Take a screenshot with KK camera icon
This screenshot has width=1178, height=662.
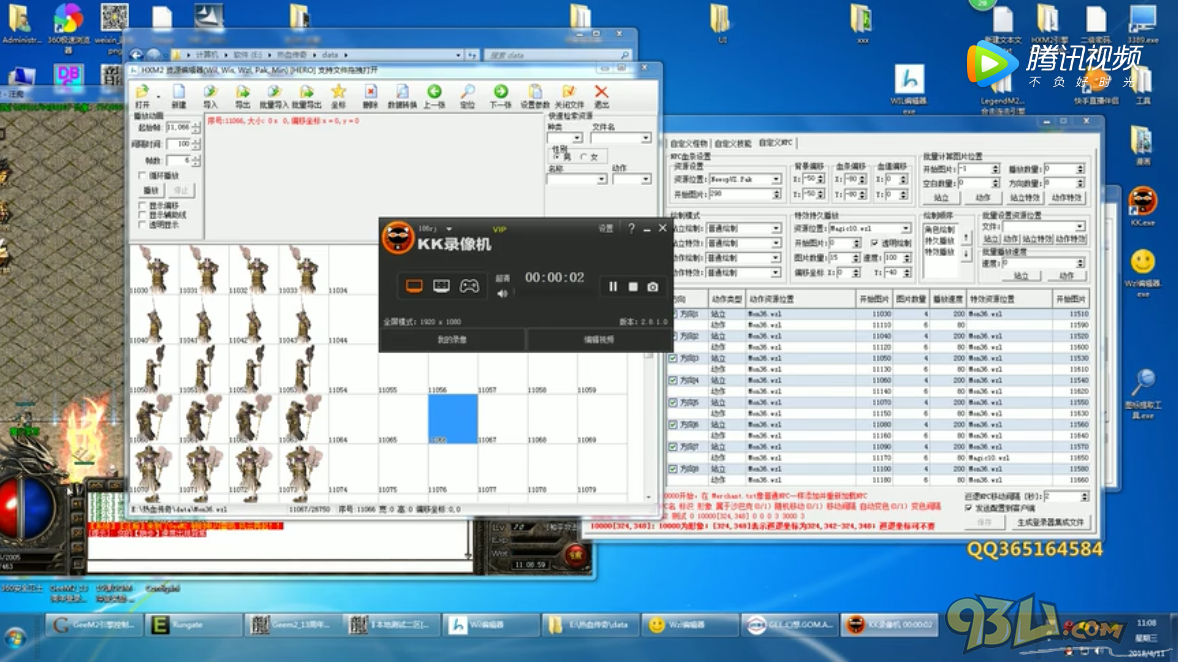click(653, 286)
